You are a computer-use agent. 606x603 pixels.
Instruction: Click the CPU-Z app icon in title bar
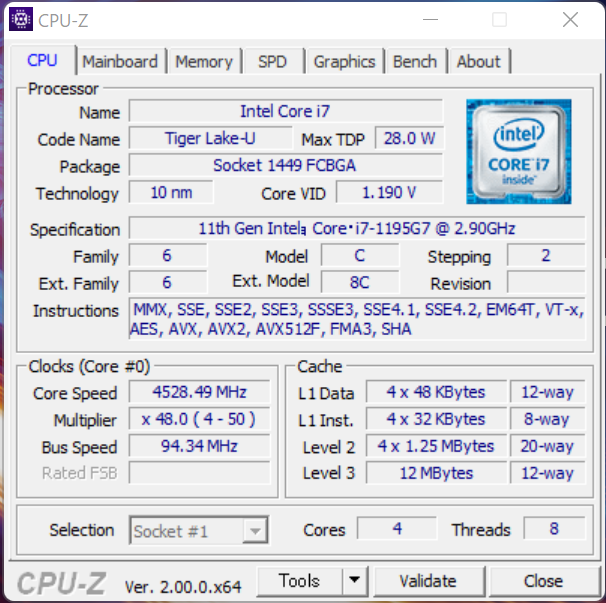tap(21, 19)
